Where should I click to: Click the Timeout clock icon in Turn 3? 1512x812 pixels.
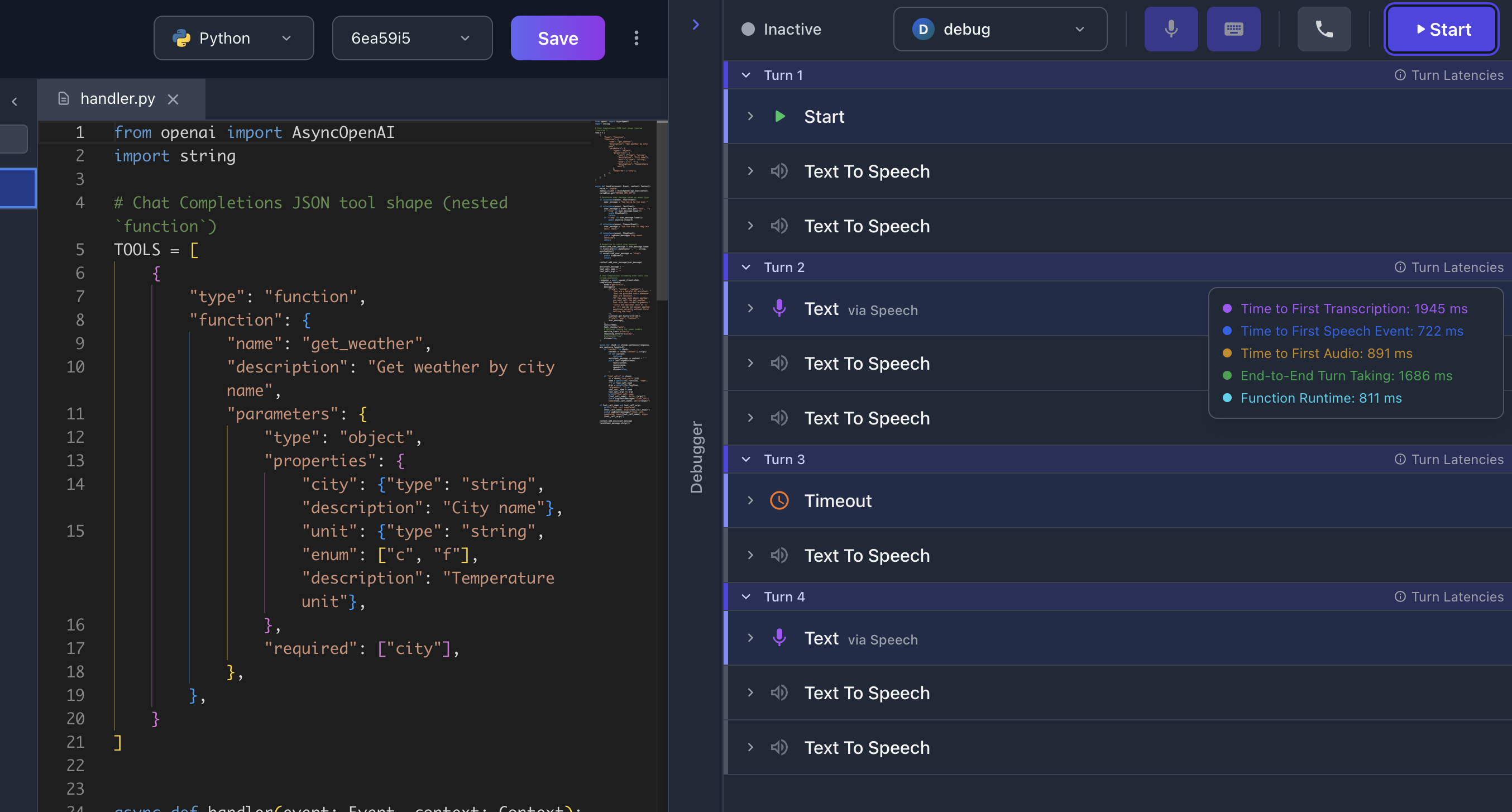tap(779, 500)
